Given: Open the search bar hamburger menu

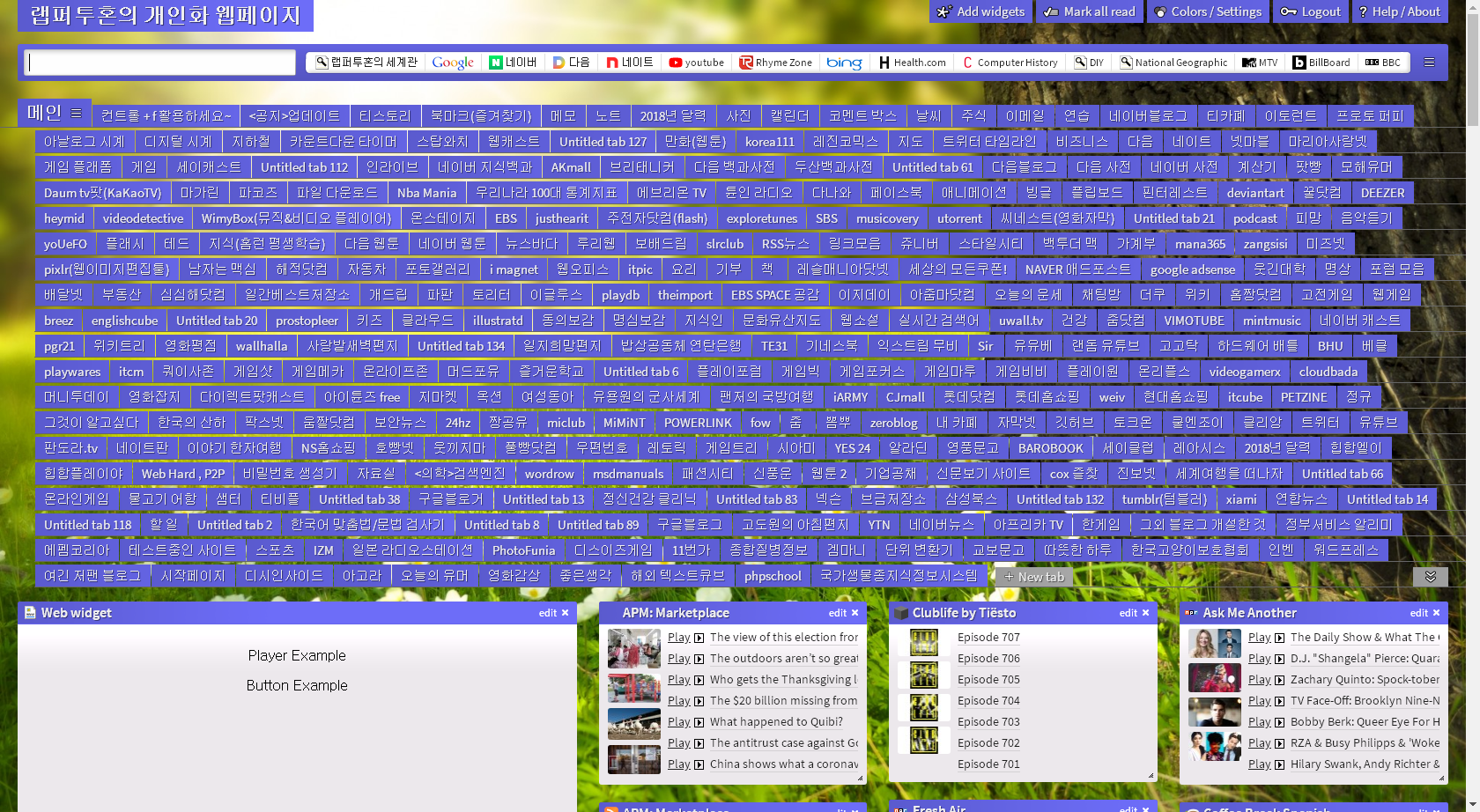Looking at the screenshot, I should 1430,63.
